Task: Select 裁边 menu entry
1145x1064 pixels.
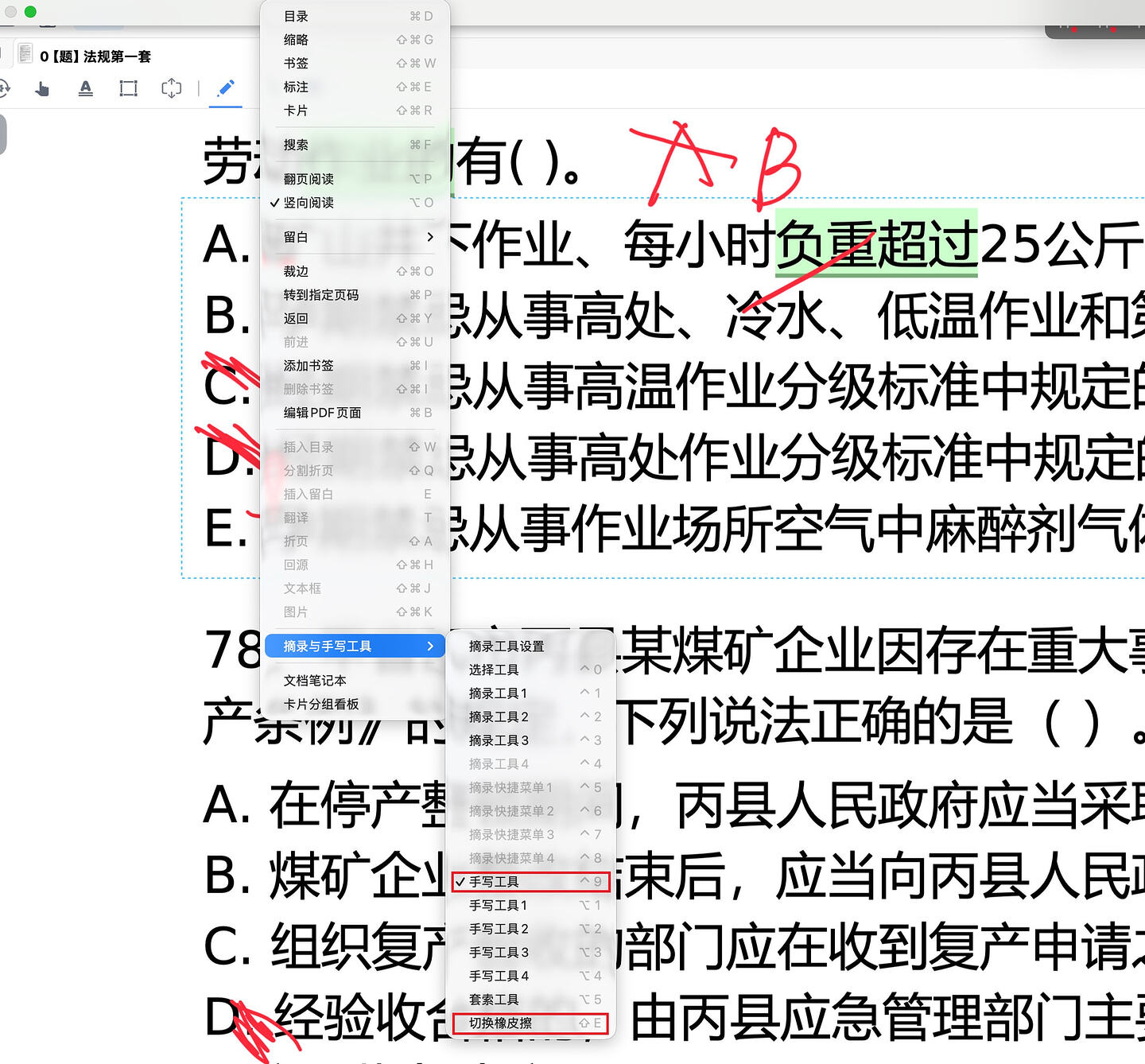Action: [x=355, y=271]
